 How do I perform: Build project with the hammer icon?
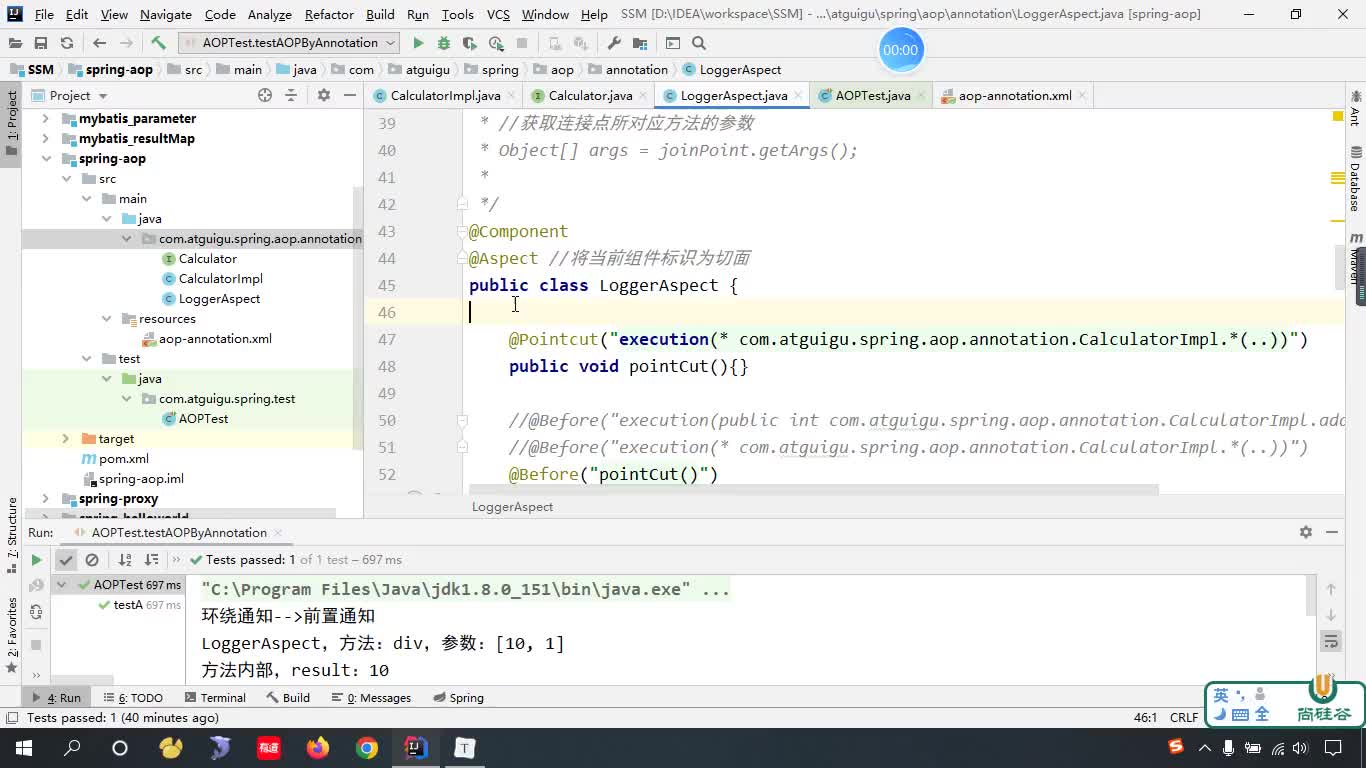click(158, 43)
